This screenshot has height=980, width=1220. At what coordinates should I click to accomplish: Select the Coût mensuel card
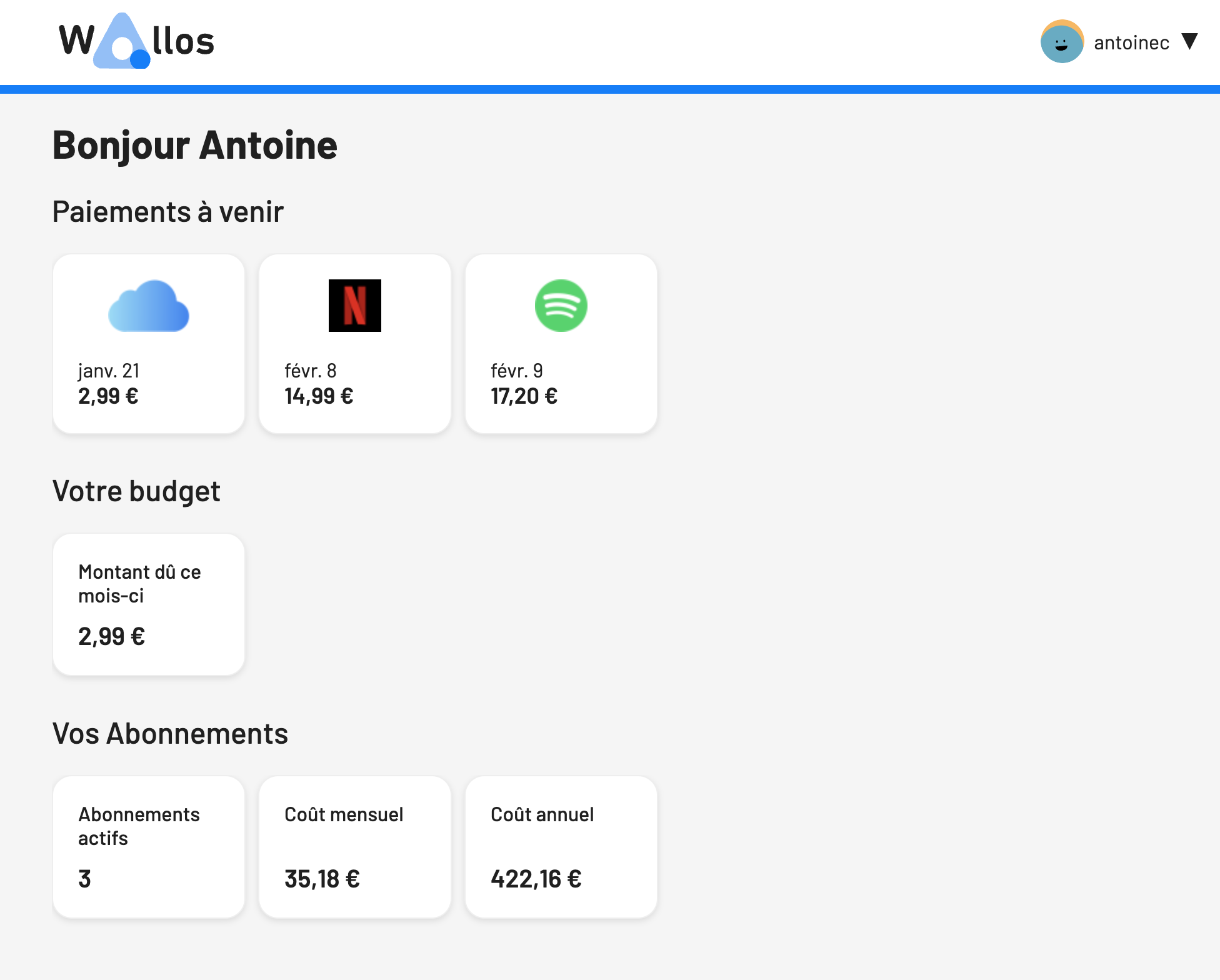[x=354, y=846]
